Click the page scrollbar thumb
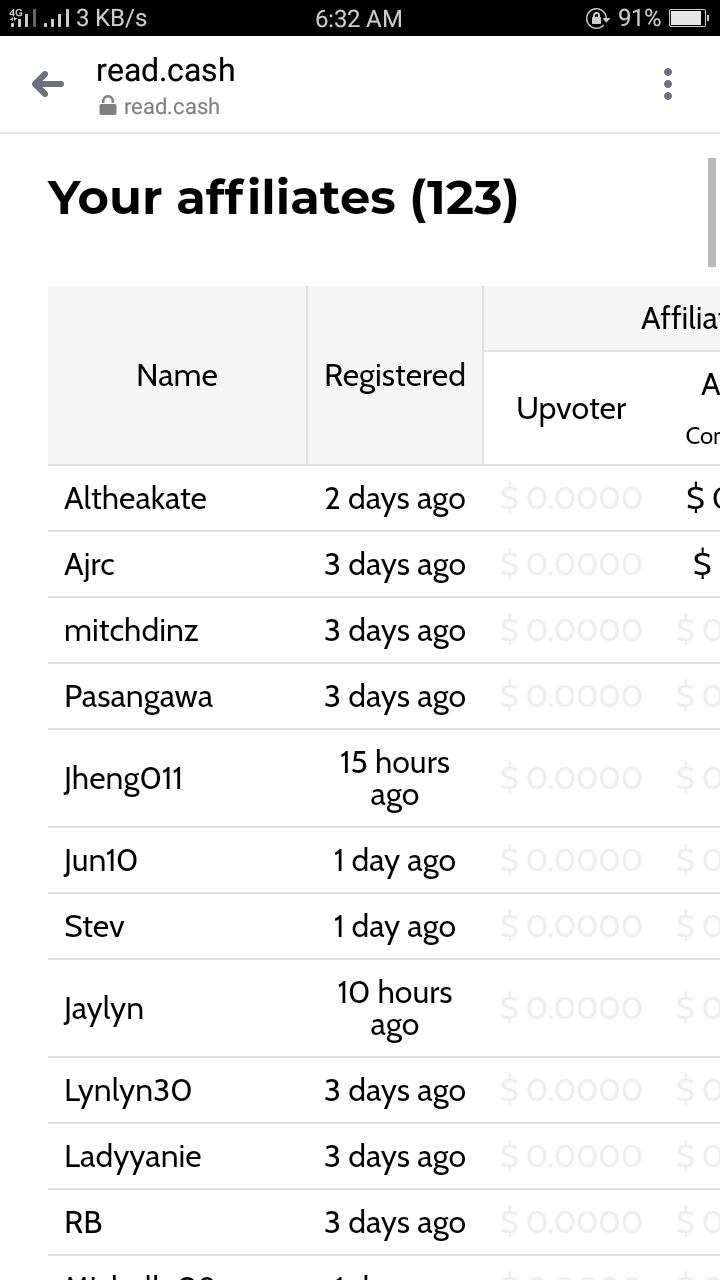 coord(713,212)
